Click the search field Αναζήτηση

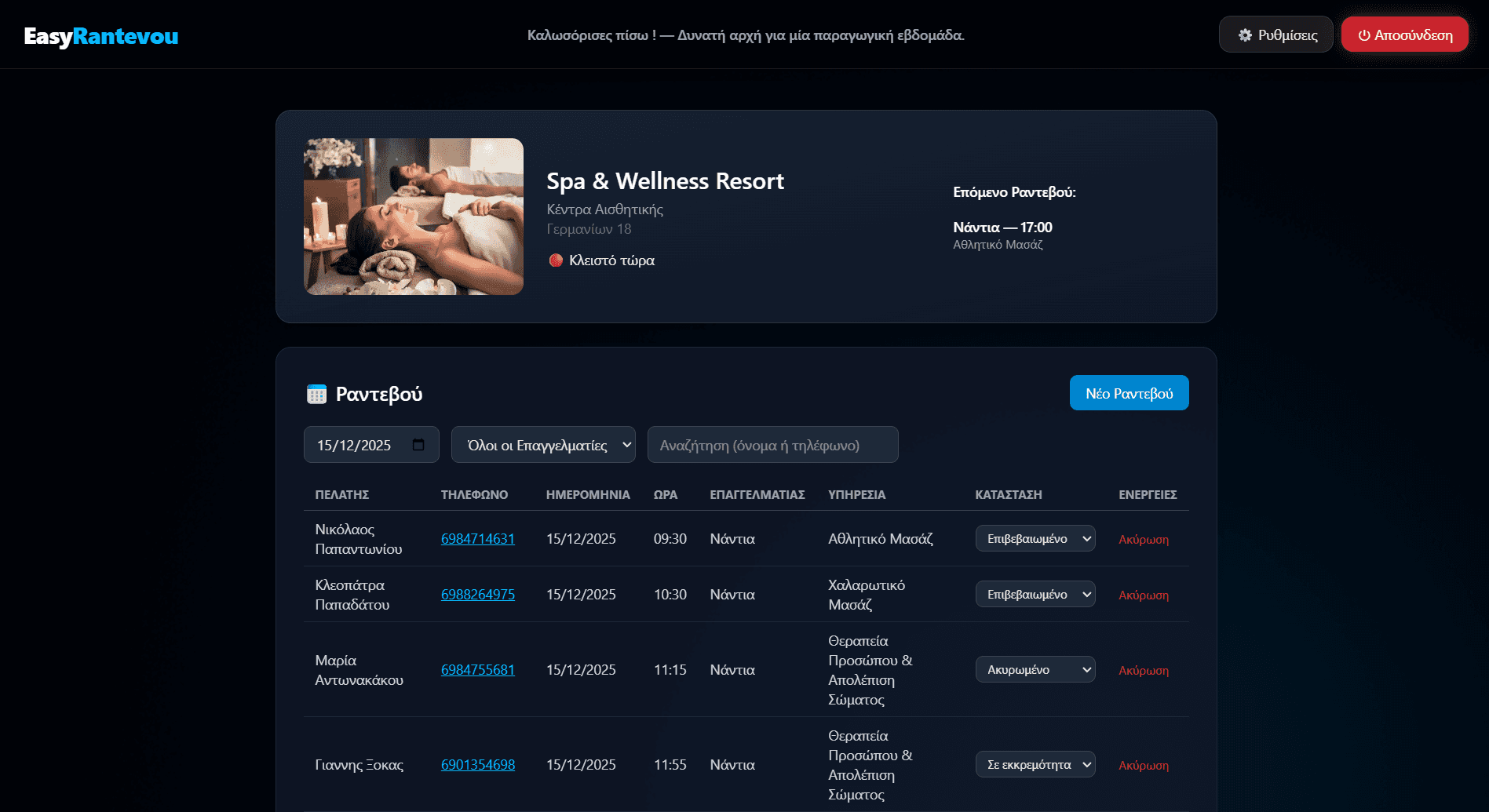pos(772,444)
